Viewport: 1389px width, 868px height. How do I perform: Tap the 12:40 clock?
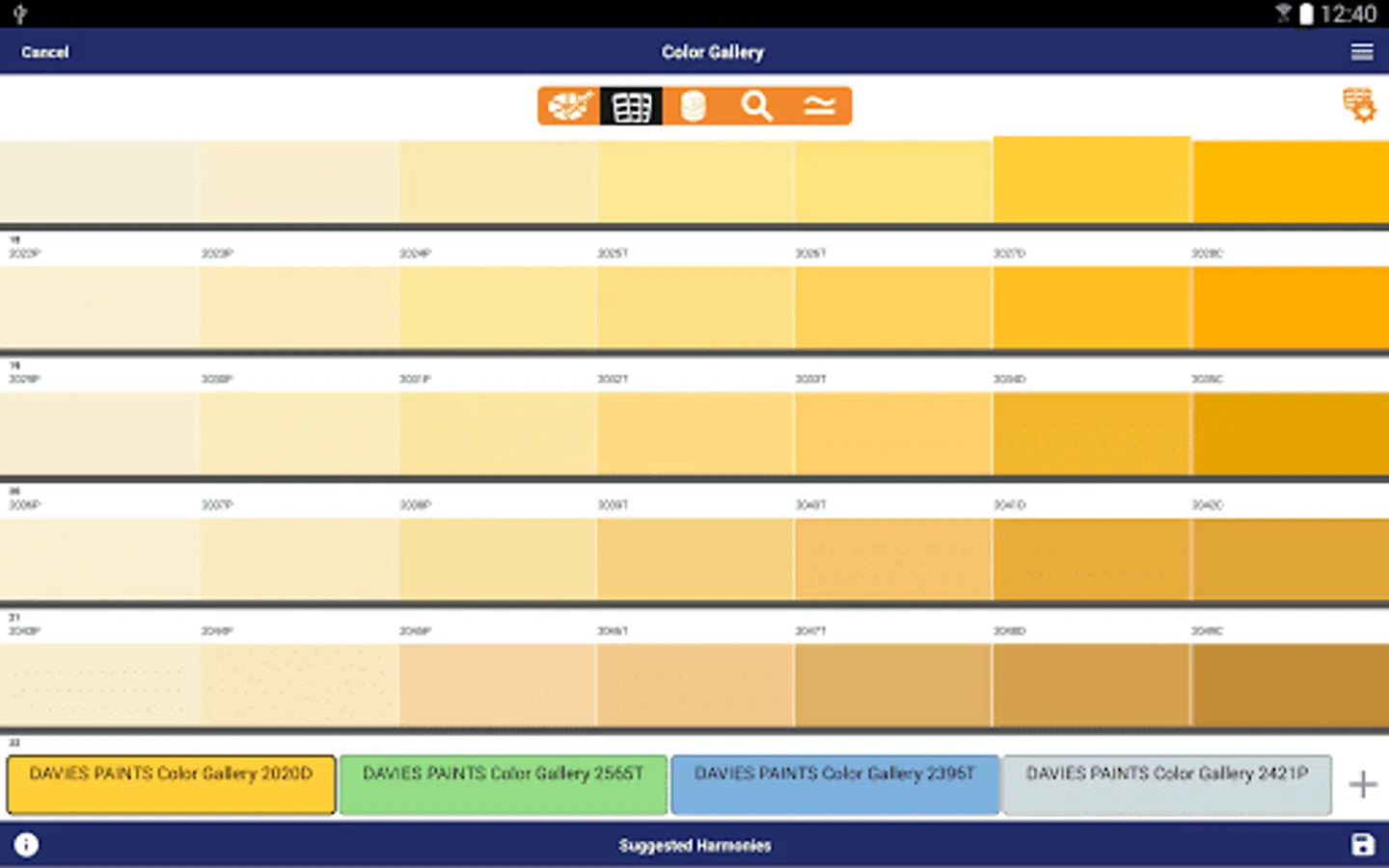(x=1348, y=14)
